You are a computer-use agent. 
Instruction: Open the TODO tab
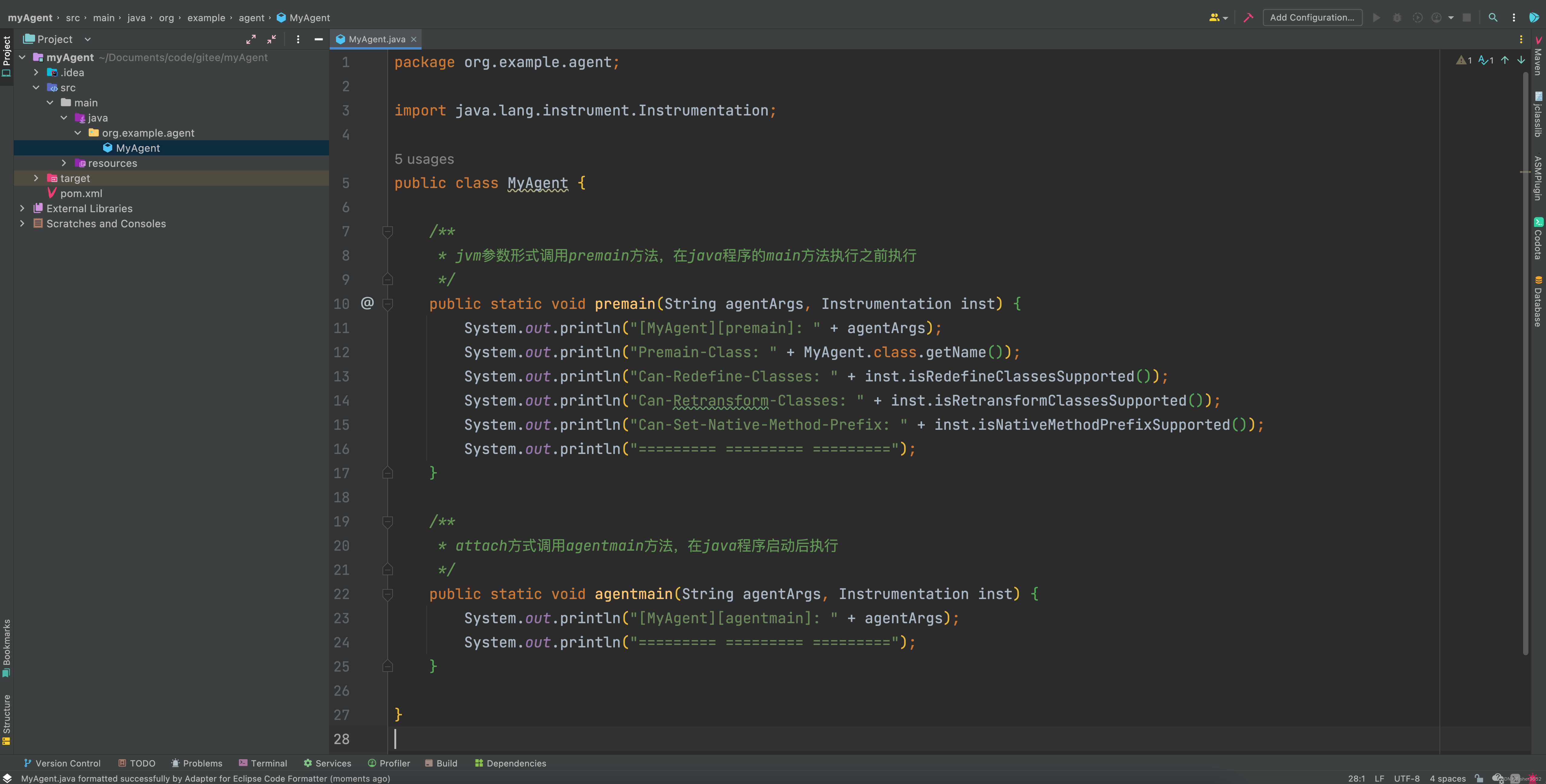pos(137,763)
